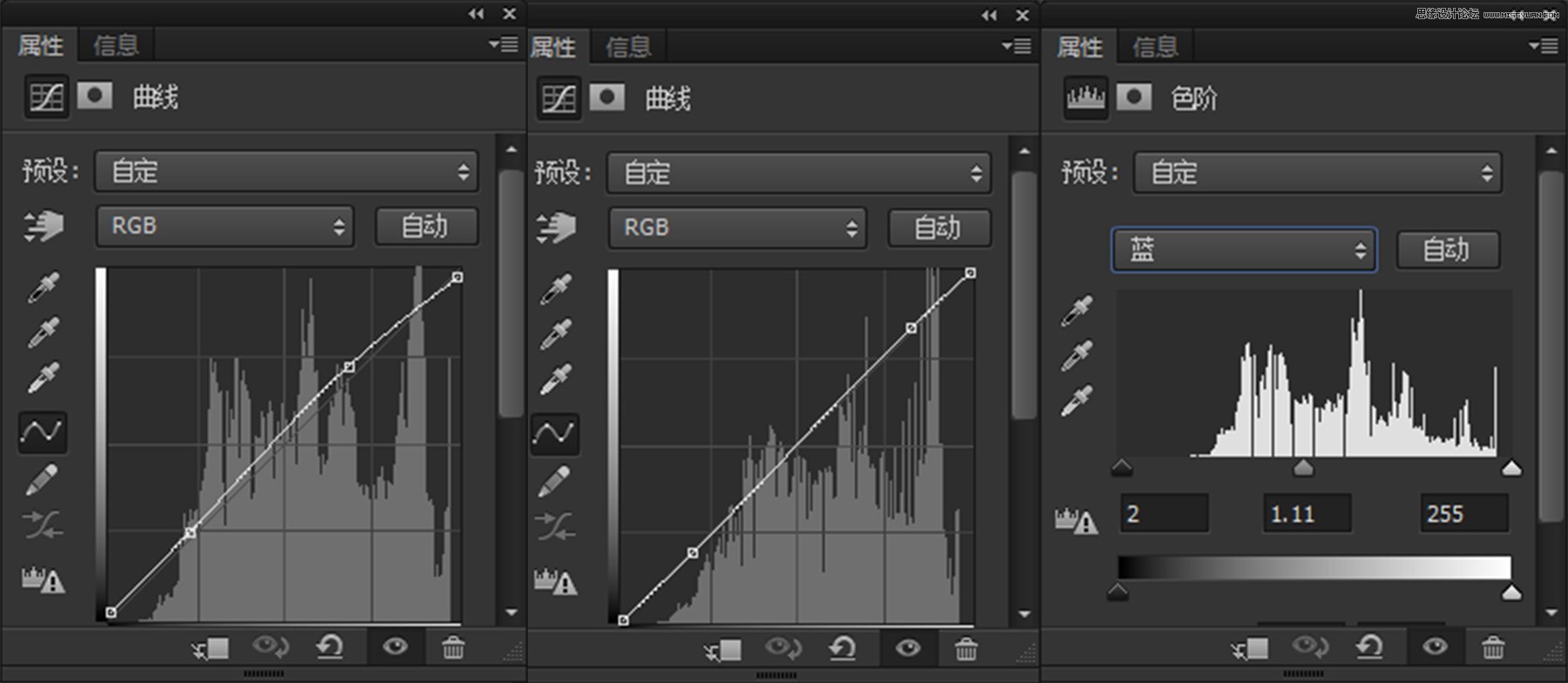Clip to layer icon in left Curves panel
Viewport: 1568px width, 683px height.
point(210,648)
